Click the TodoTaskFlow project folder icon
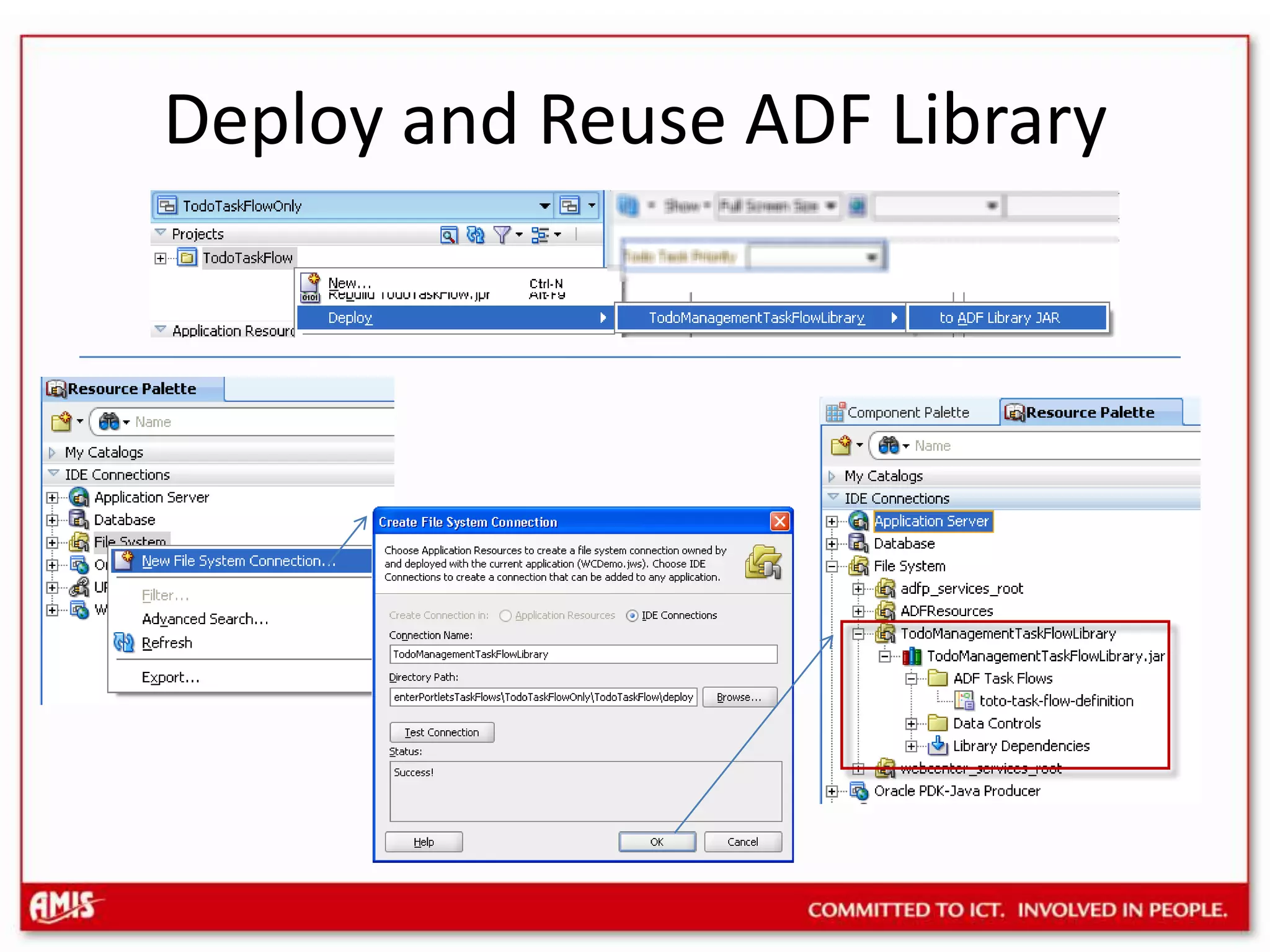1270x952 pixels. (187, 257)
